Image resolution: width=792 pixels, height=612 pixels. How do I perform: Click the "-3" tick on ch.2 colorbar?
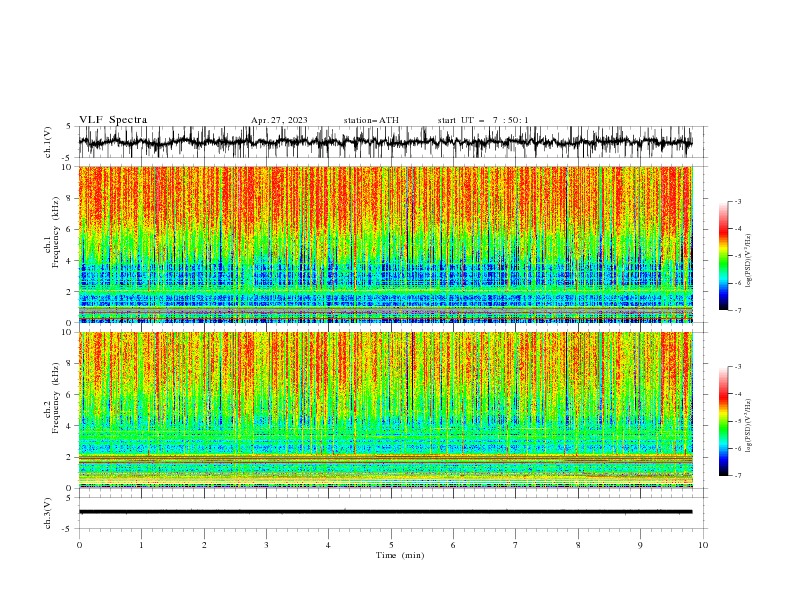pos(737,367)
